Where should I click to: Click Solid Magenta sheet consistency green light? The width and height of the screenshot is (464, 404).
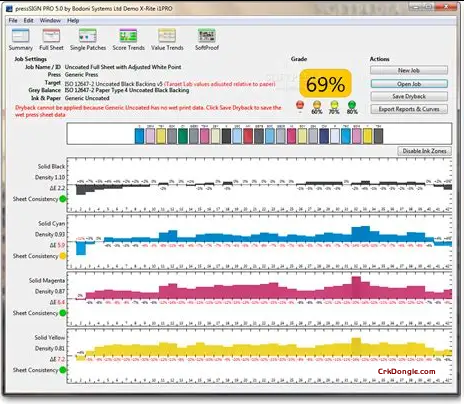coord(62,313)
